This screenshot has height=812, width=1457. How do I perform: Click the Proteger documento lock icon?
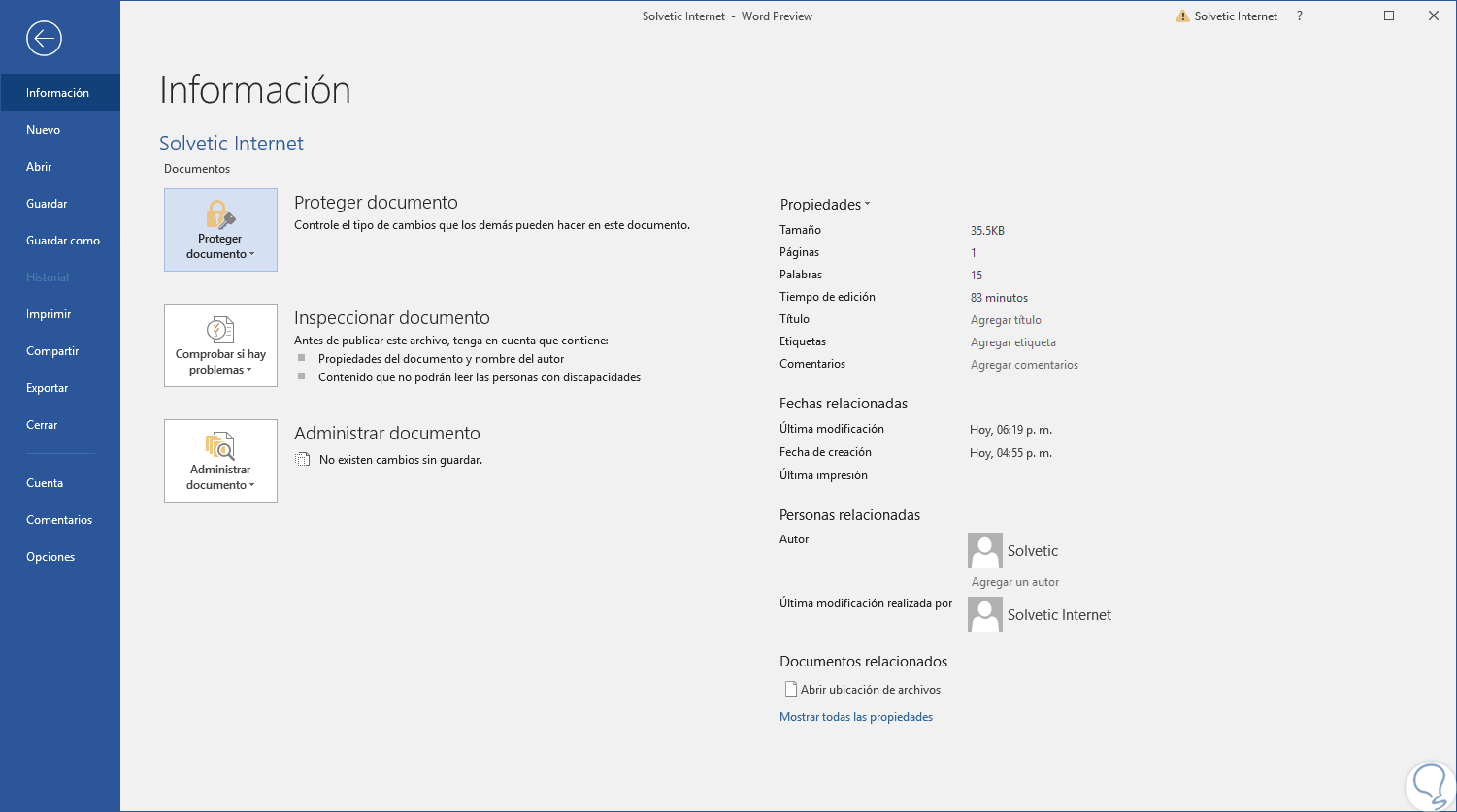click(x=221, y=214)
